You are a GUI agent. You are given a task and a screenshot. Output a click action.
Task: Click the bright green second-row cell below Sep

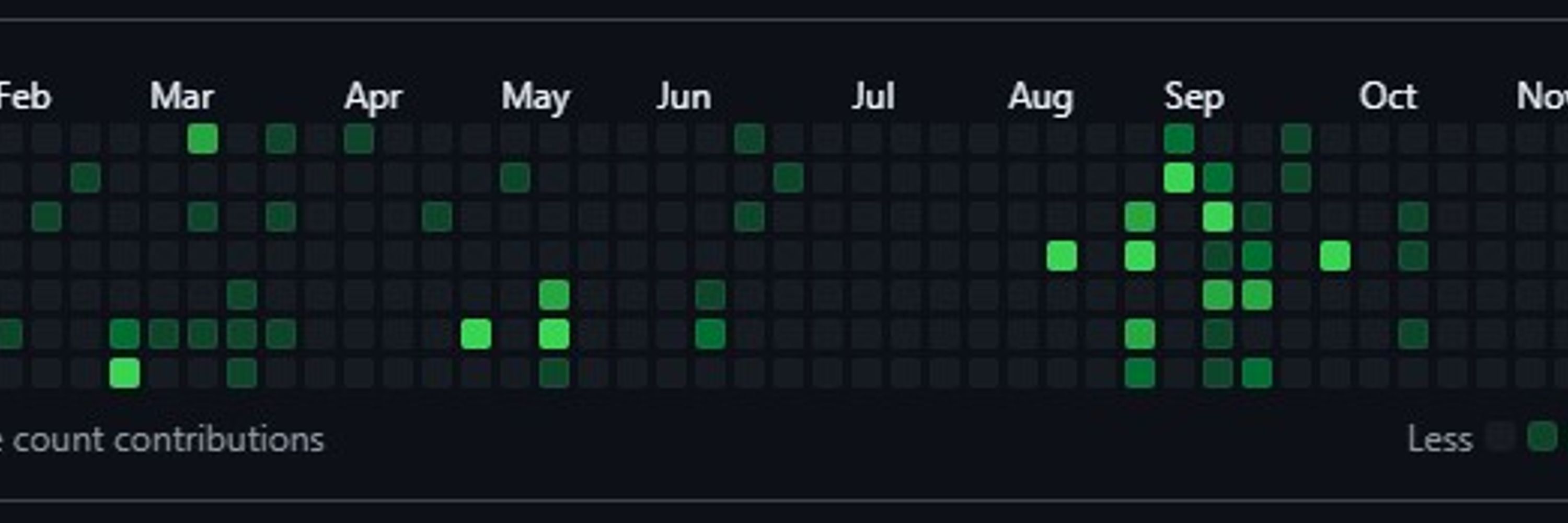(x=1179, y=178)
